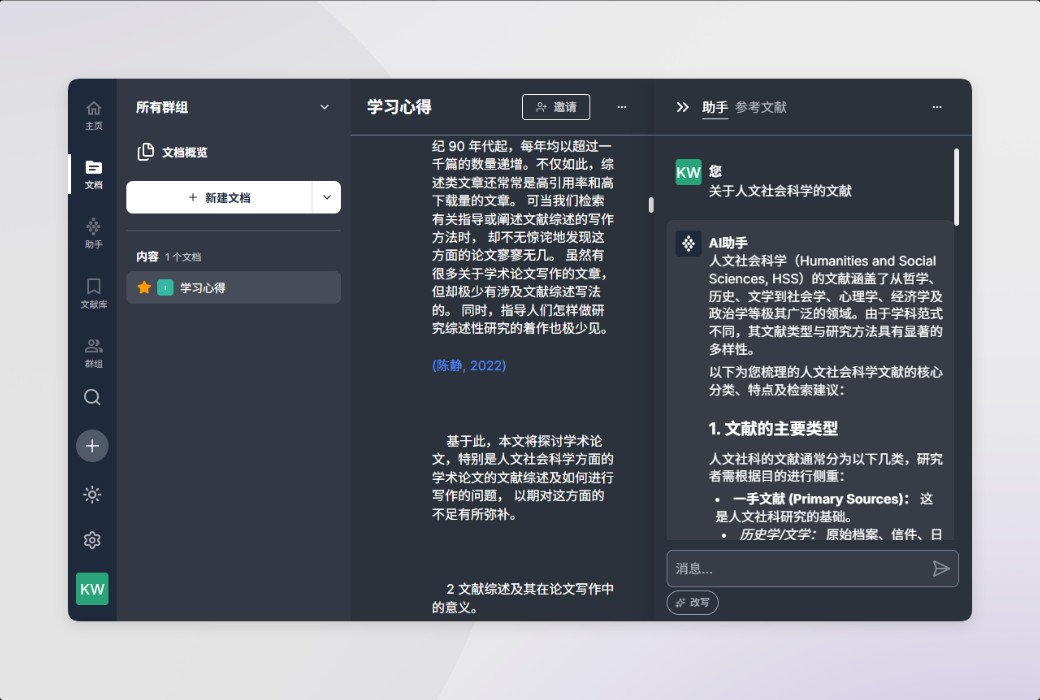Click the heading 2 文献综述及其在论文写作中的意义
The image size is (1040, 700).
[523, 598]
